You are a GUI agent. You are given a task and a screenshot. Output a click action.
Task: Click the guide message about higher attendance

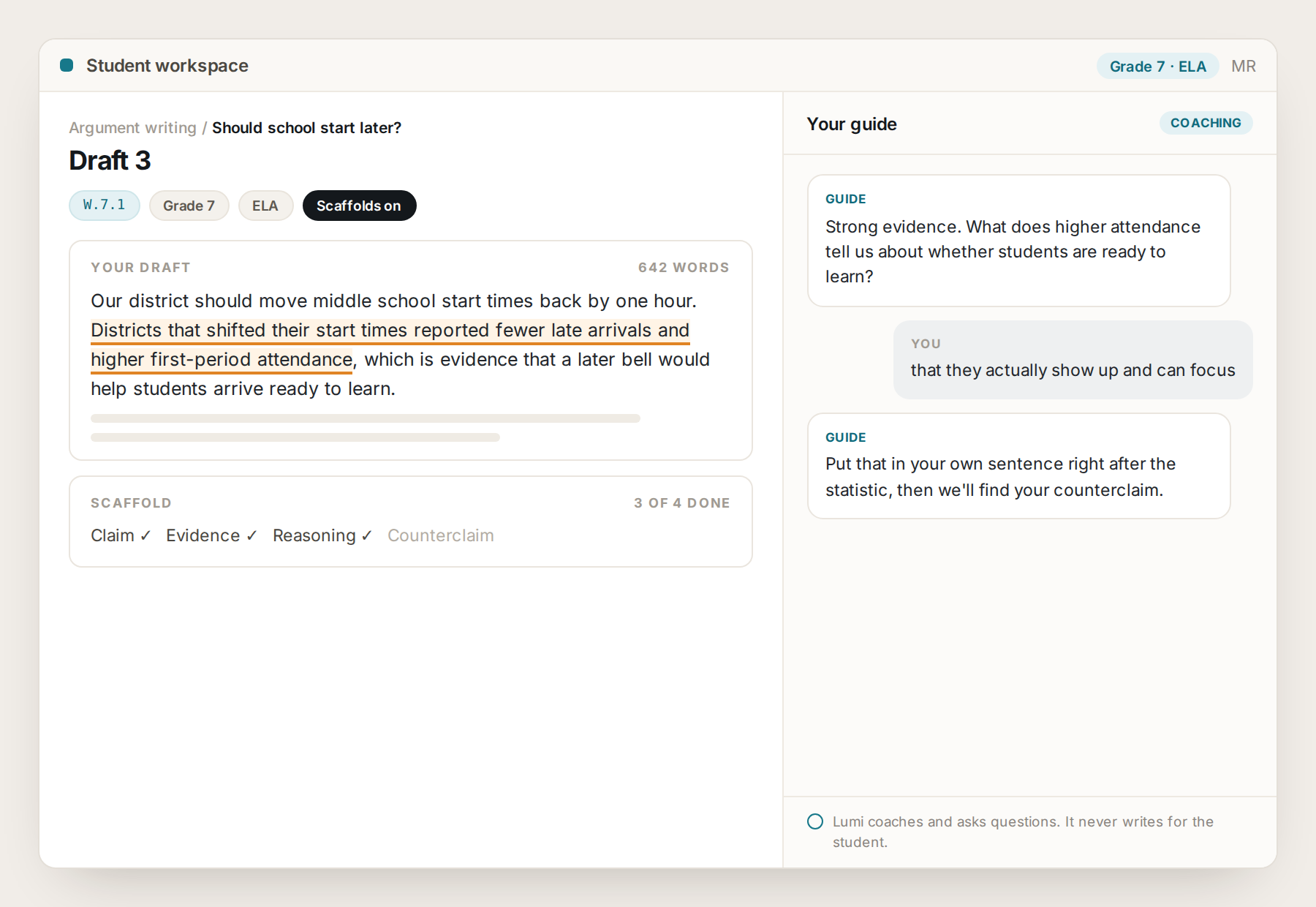(1018, 241)
